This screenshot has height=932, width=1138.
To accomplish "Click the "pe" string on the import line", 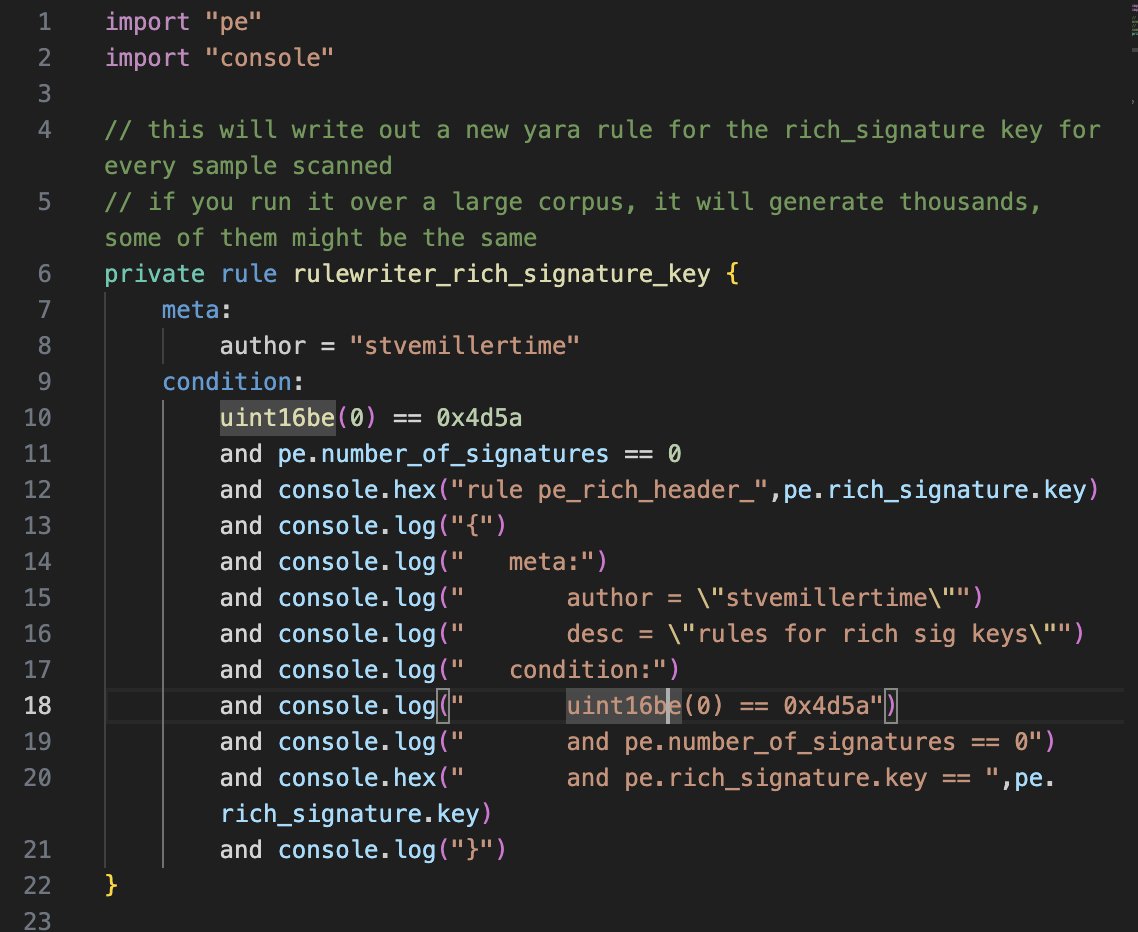I will coord(233,22).
